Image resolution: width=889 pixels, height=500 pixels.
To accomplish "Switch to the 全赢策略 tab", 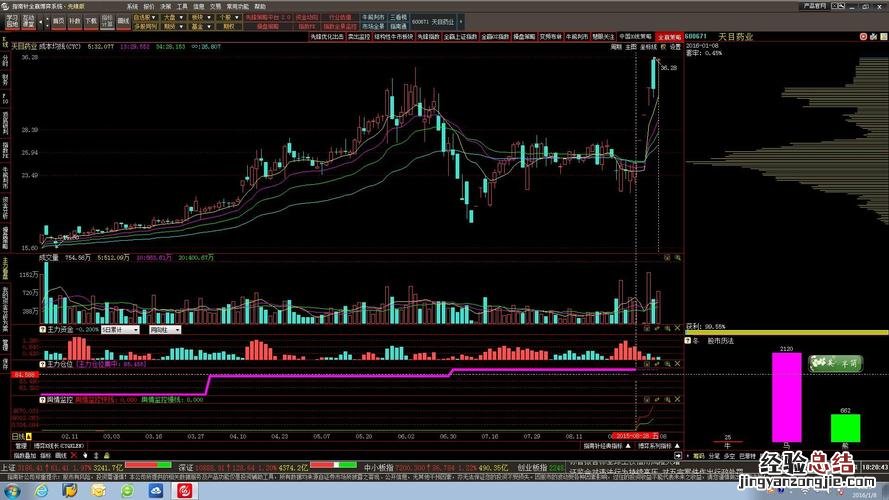I will [x=669, y=37].
